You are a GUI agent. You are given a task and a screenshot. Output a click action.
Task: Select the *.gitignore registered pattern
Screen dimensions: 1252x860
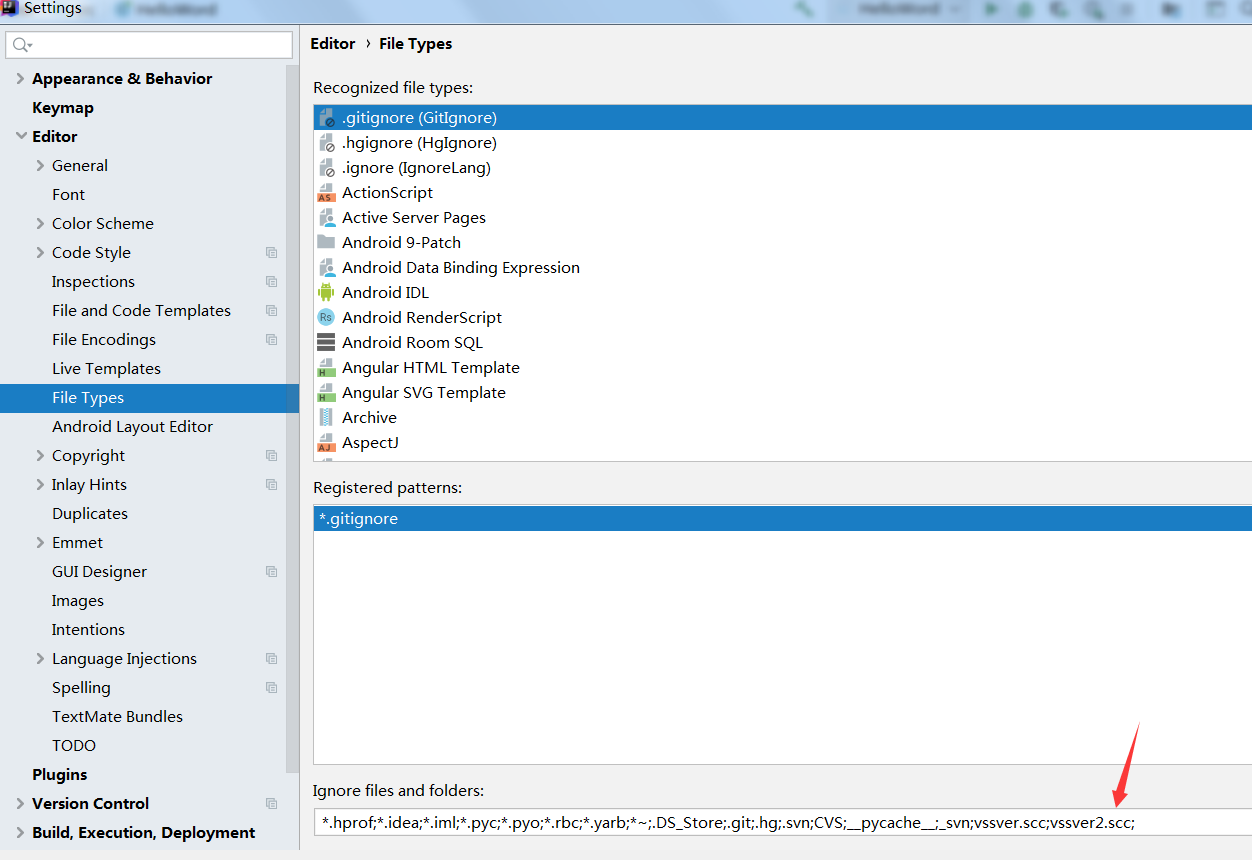point(358,519)
